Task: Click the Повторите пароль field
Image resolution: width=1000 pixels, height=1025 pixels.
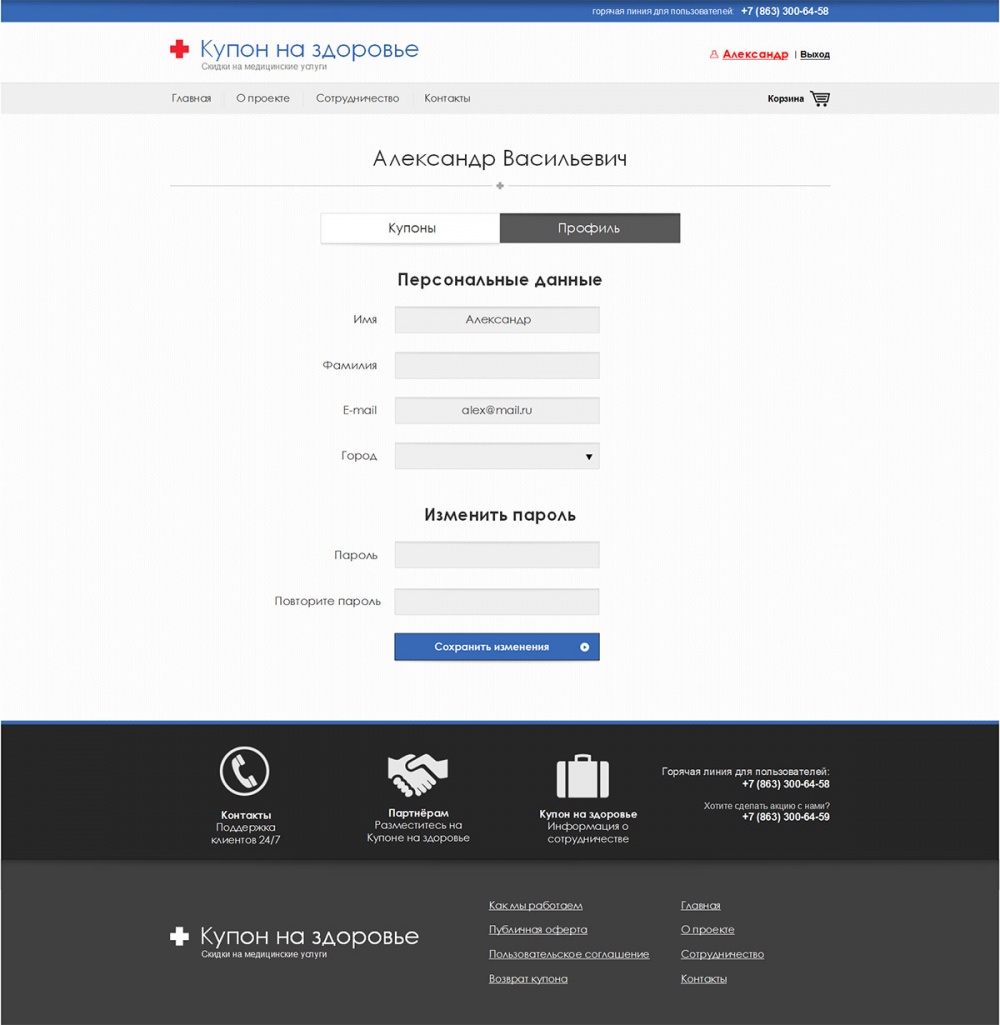Action: tap(497, 602)
